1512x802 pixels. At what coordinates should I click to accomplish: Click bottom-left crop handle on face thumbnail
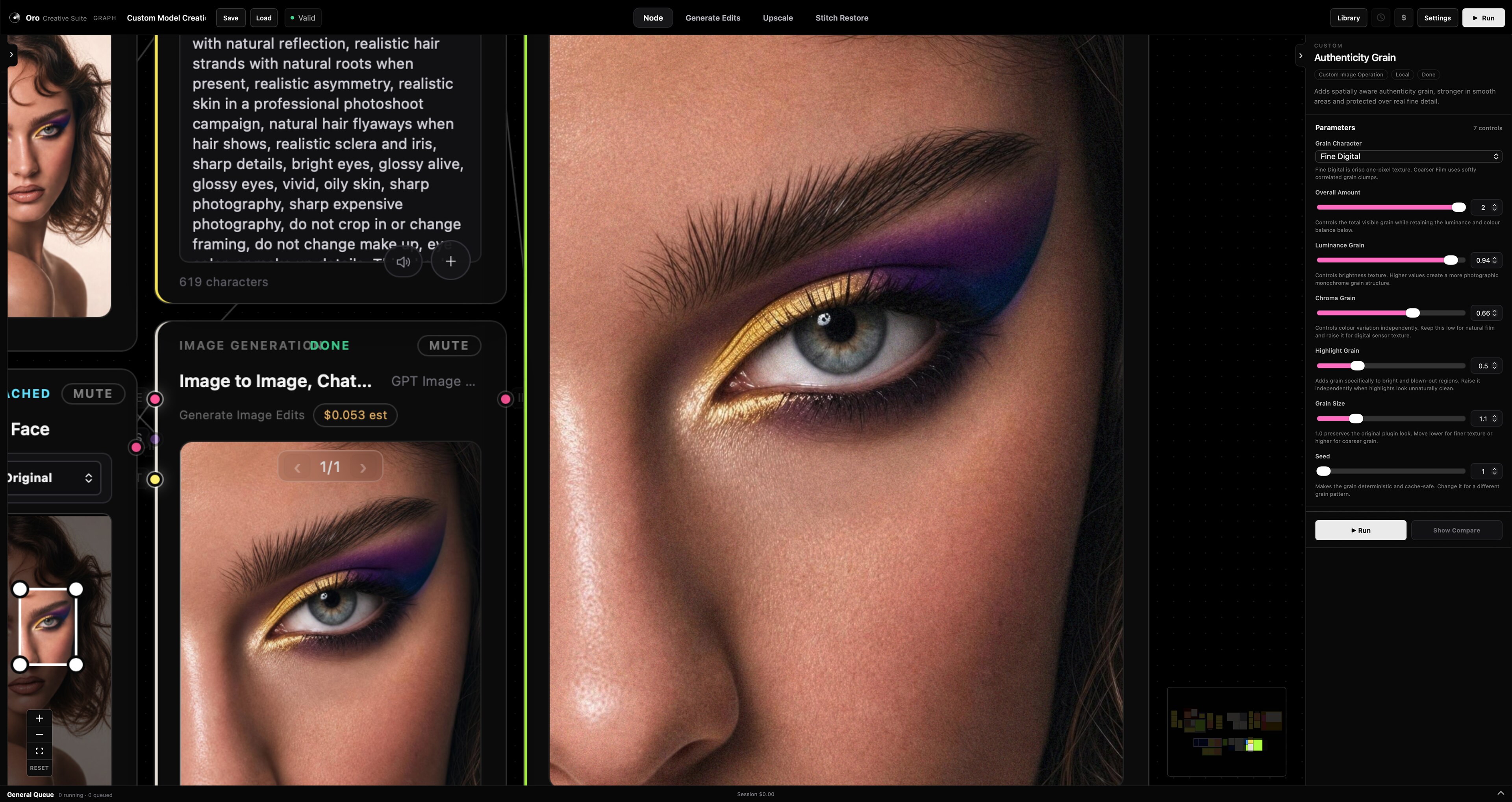click(20, 665)
